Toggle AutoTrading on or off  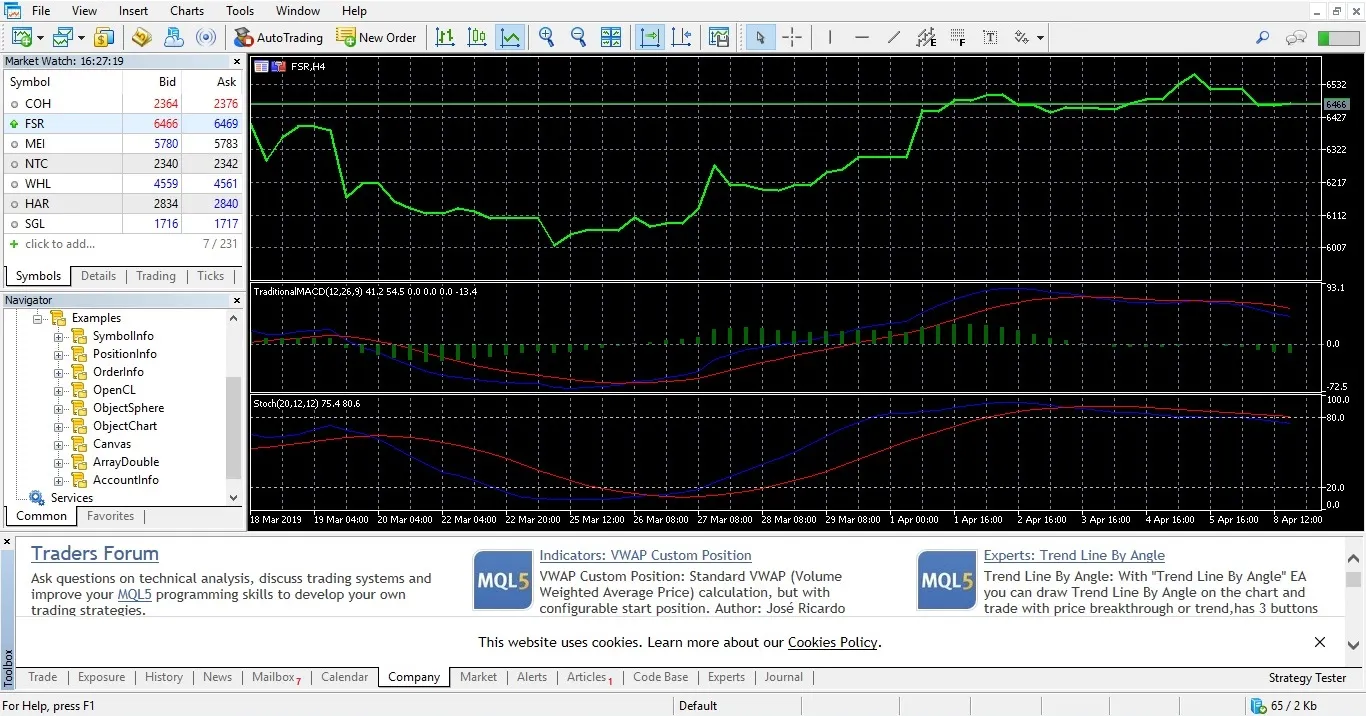click(x=278, y=37)
